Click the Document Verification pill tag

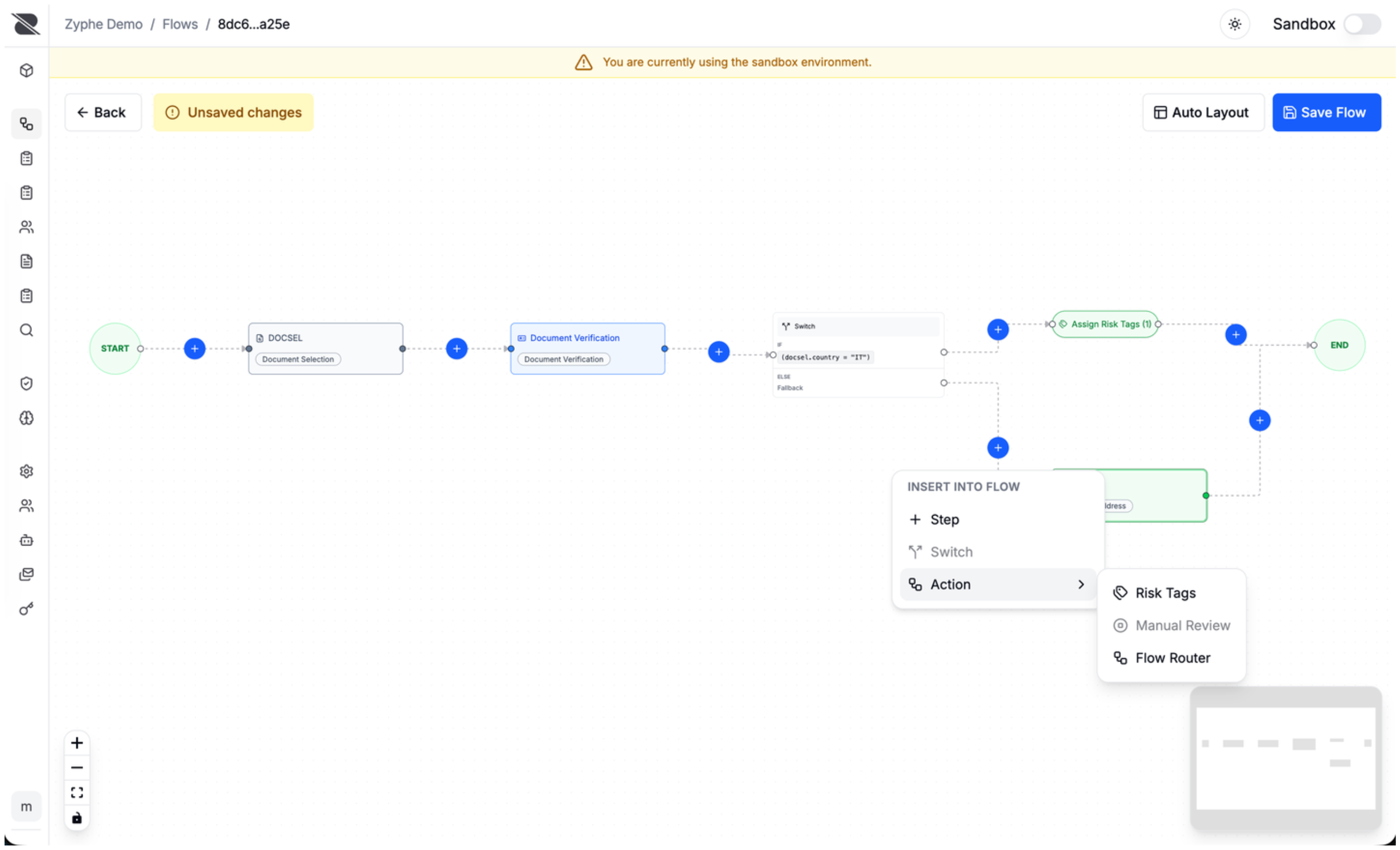click(564, 359)
